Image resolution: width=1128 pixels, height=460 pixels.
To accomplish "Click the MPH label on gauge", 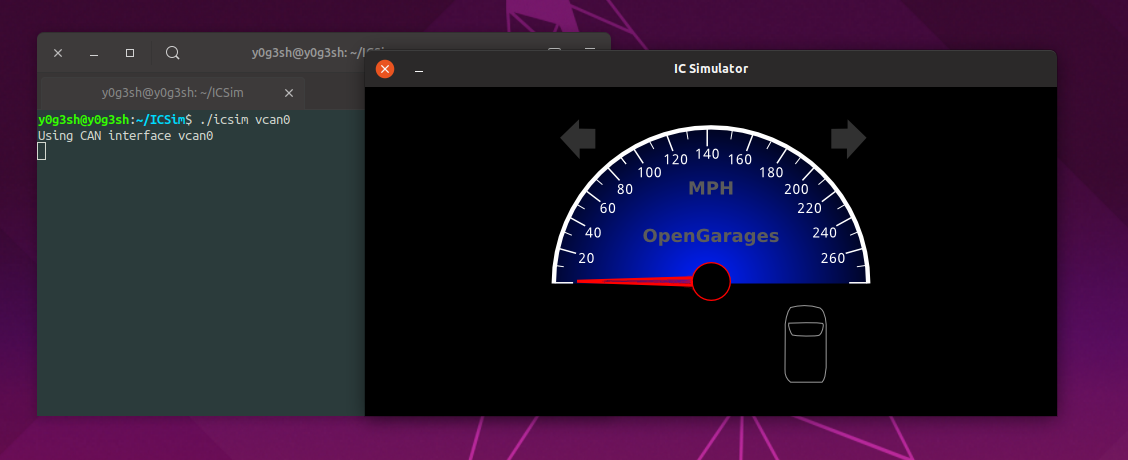I will (711, 189).
